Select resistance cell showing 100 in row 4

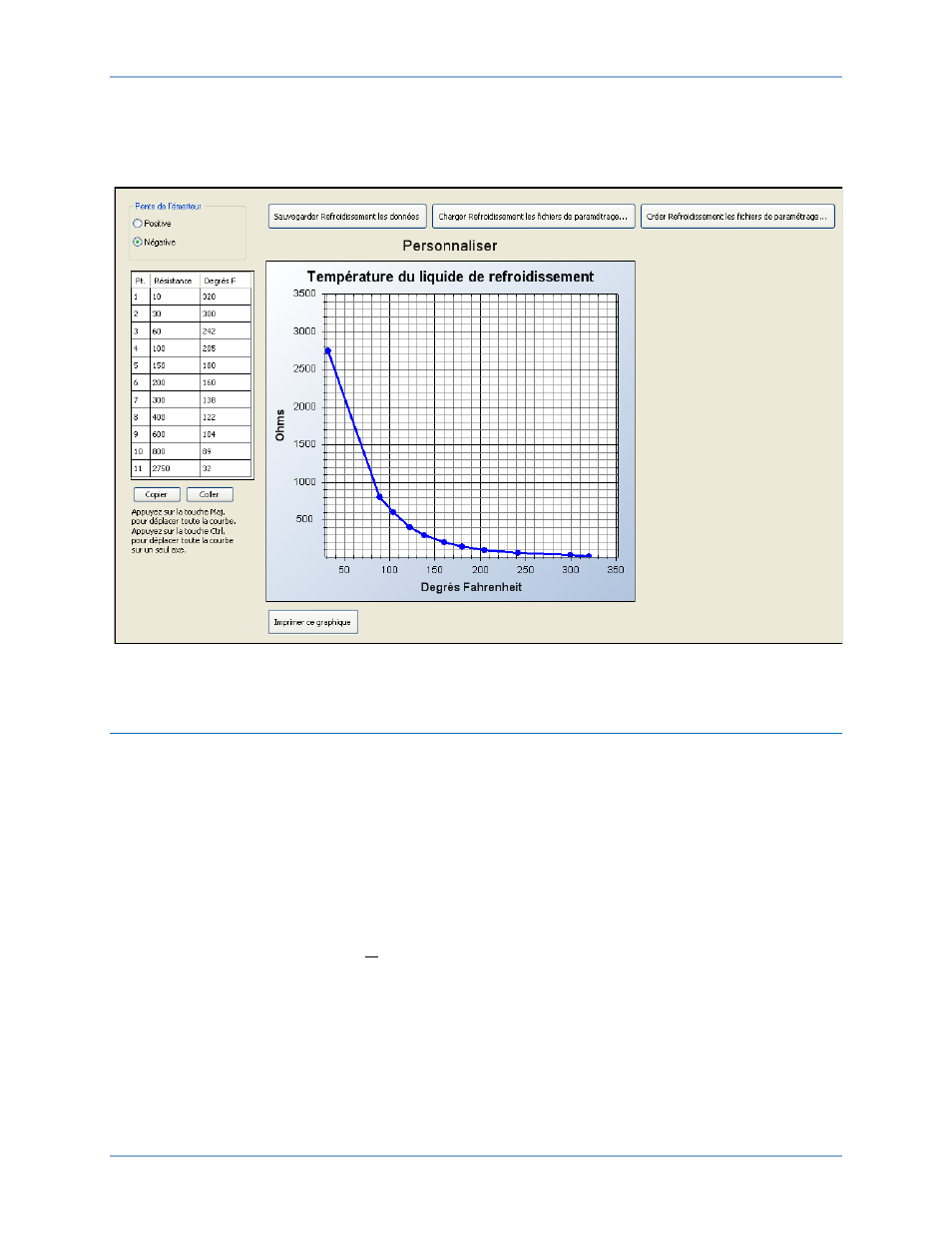tap(175, 348)
